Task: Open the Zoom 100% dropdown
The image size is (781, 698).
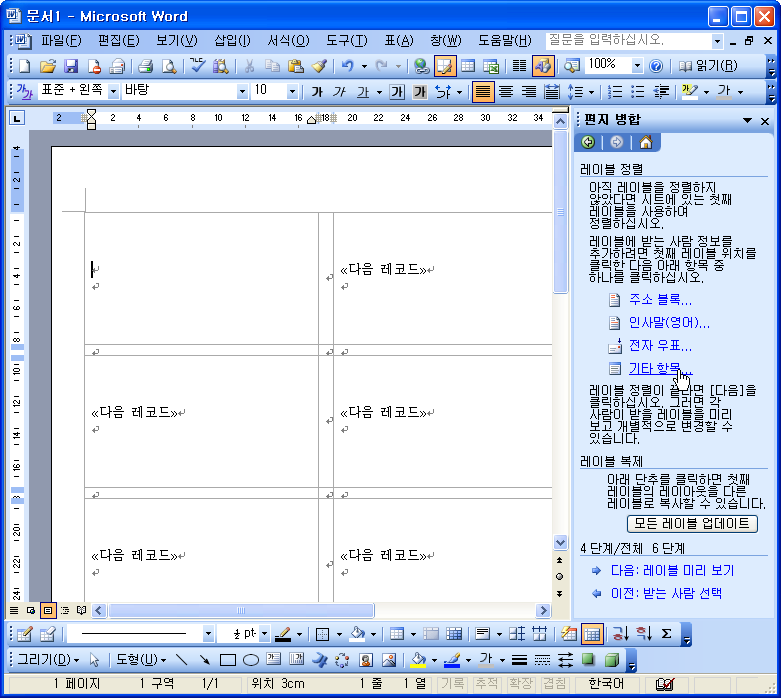Action: (637, 65)
